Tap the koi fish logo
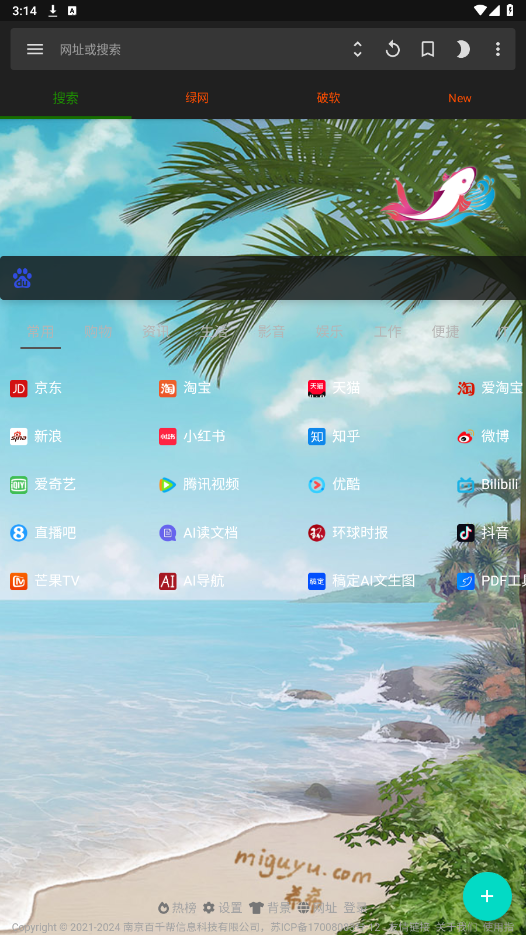 (438, 196)
